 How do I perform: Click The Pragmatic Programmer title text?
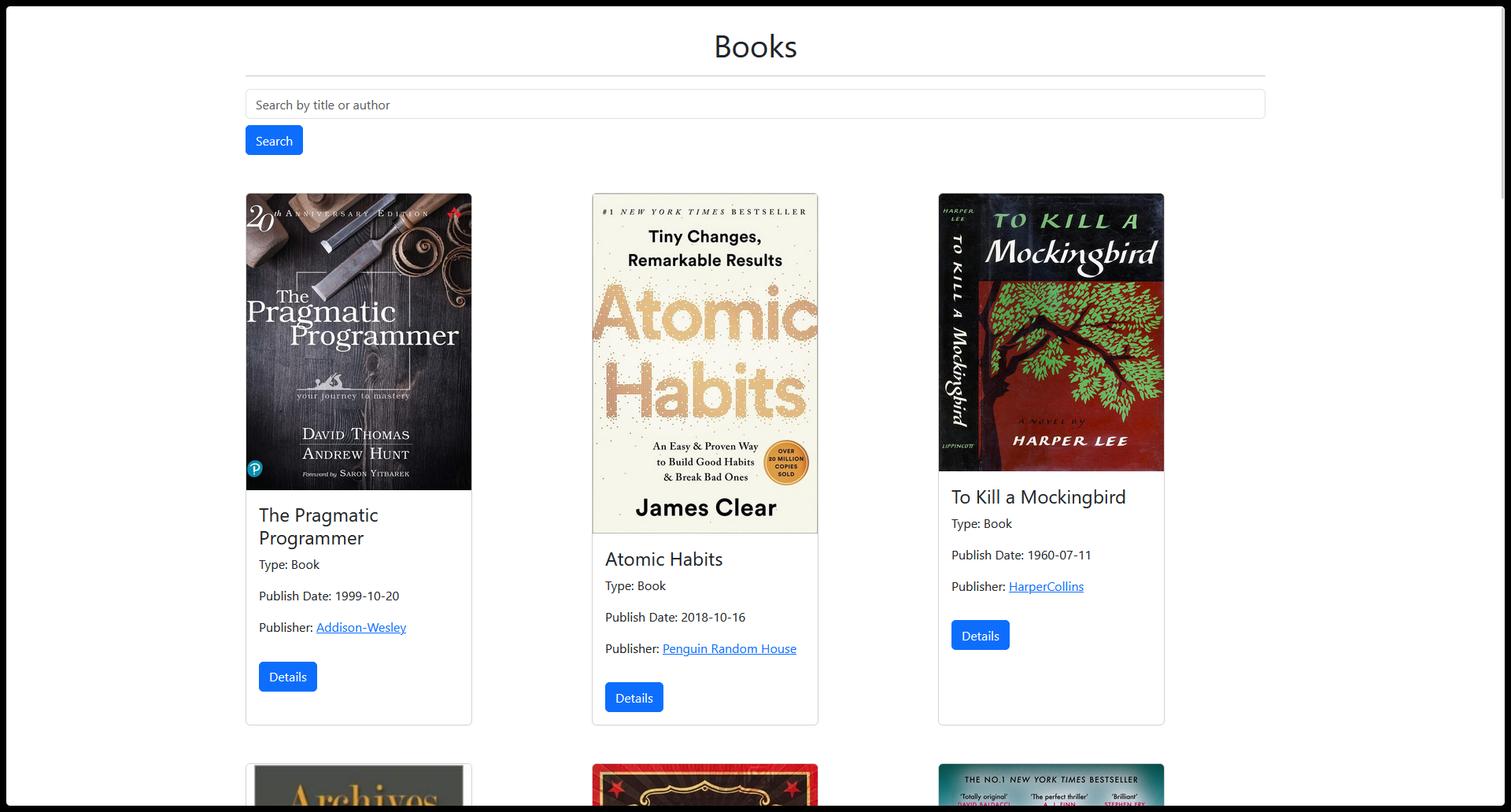[318, 526]
